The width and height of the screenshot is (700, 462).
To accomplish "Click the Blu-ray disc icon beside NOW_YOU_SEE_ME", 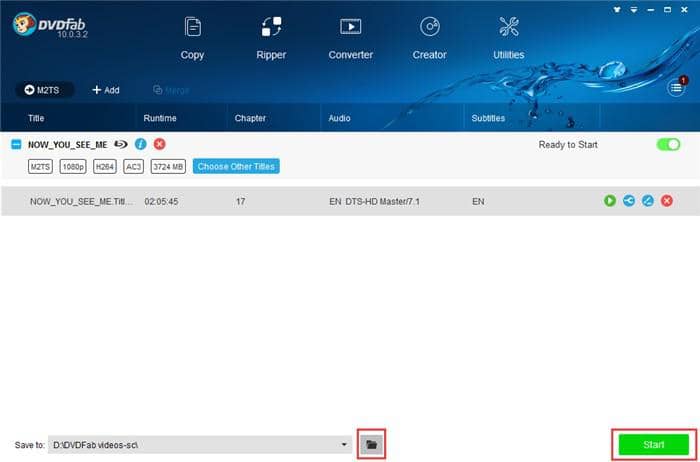I will click(x=121, y=144).
